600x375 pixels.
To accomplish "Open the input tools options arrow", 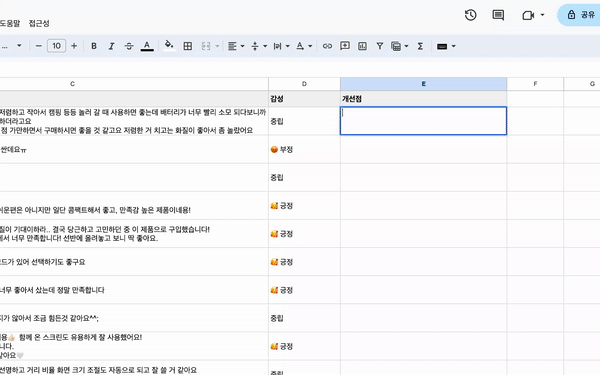I will (x=454, y=46).
